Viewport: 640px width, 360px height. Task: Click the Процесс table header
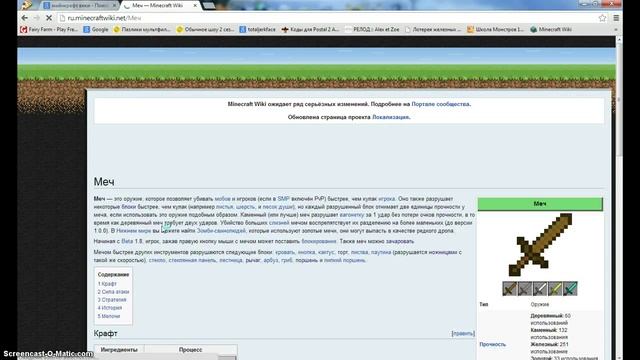tap(190, 350)
